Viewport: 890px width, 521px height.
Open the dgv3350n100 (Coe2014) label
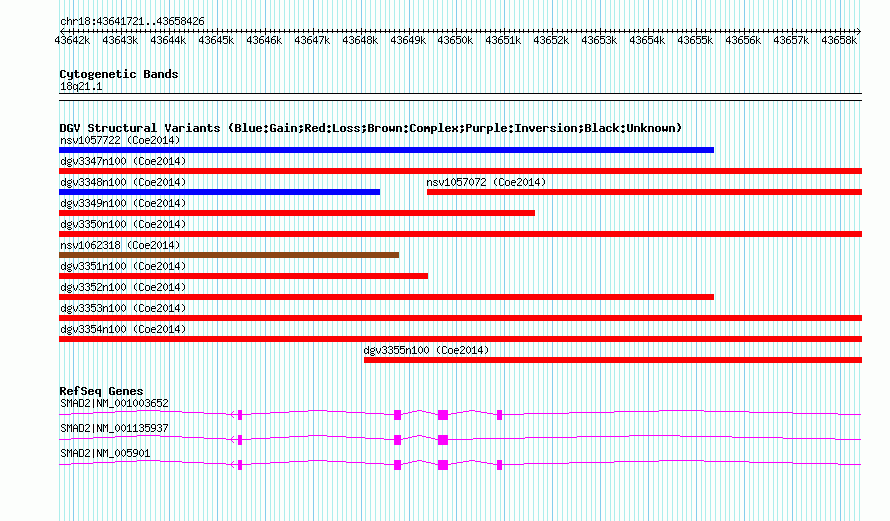[x=123, y=224]
